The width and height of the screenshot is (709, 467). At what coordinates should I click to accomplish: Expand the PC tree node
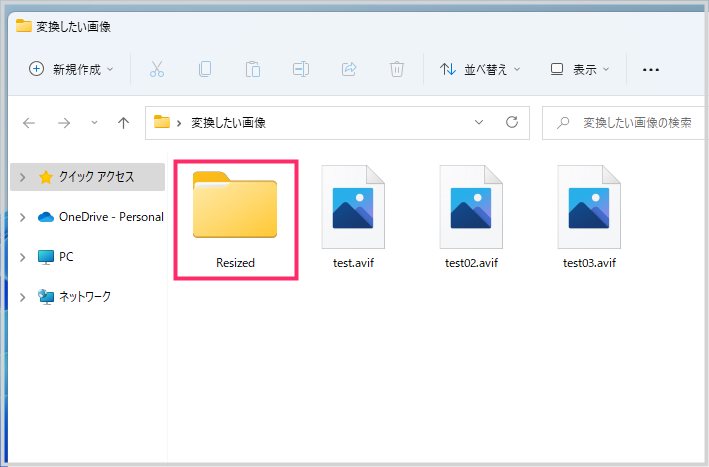[x=22, y=257]
